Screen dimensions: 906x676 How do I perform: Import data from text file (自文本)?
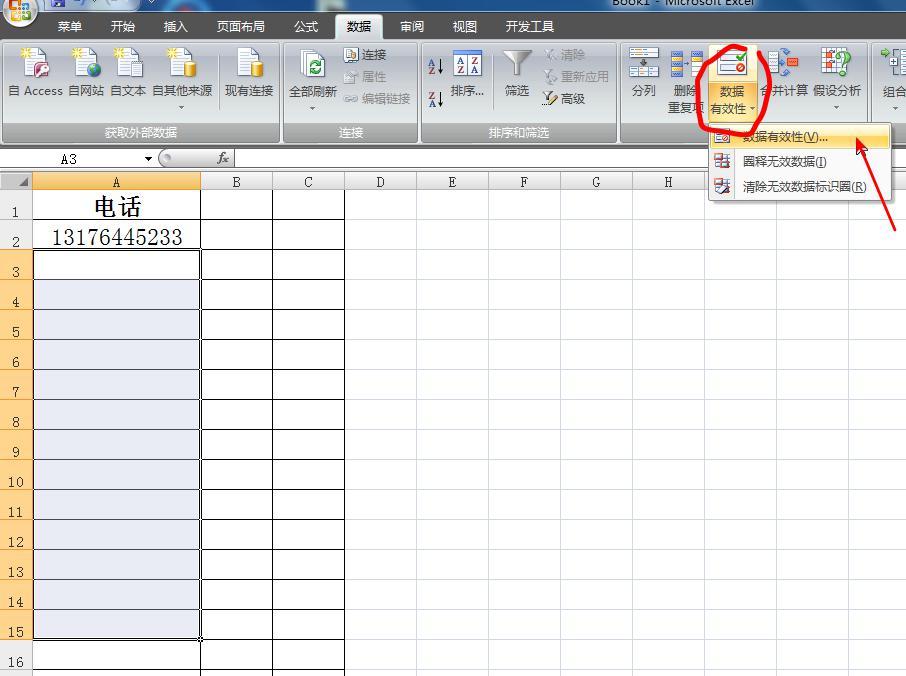pos(128,73)
